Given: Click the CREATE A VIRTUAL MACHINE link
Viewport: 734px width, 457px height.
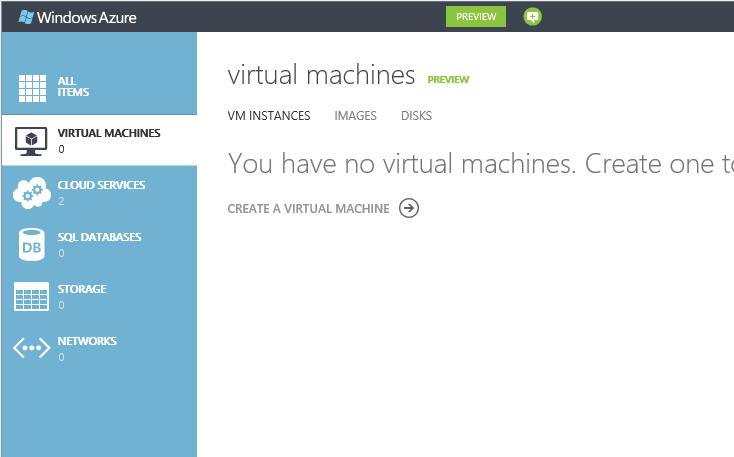Looking at the screenshot, I should (x=308, y=208).
